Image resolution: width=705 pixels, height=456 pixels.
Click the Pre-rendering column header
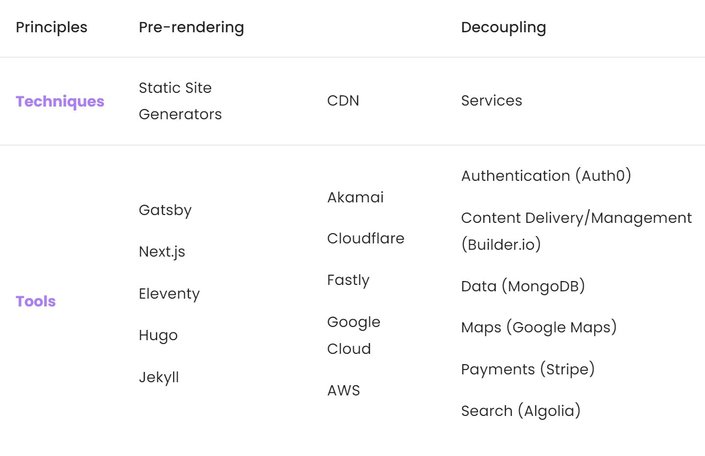point(192,27)
